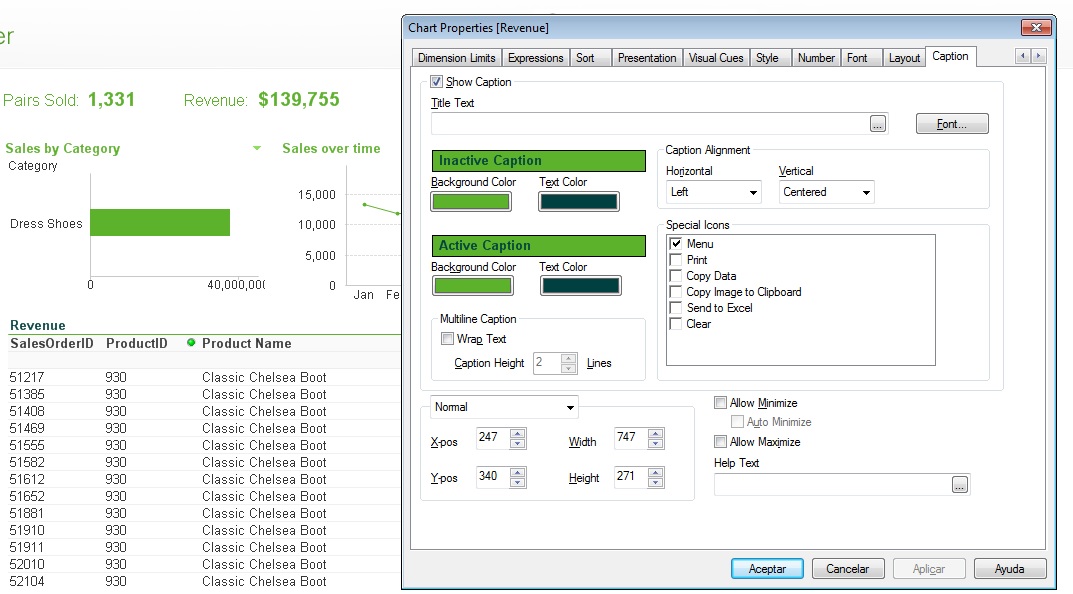
Task: Pick Inactive Caption text color swatch
Action: tap(579, 201)
